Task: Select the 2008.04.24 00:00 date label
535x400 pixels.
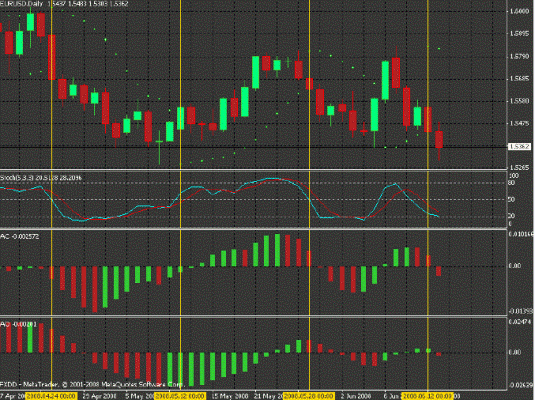Action: pyautogui.click(x=52, y=396)
